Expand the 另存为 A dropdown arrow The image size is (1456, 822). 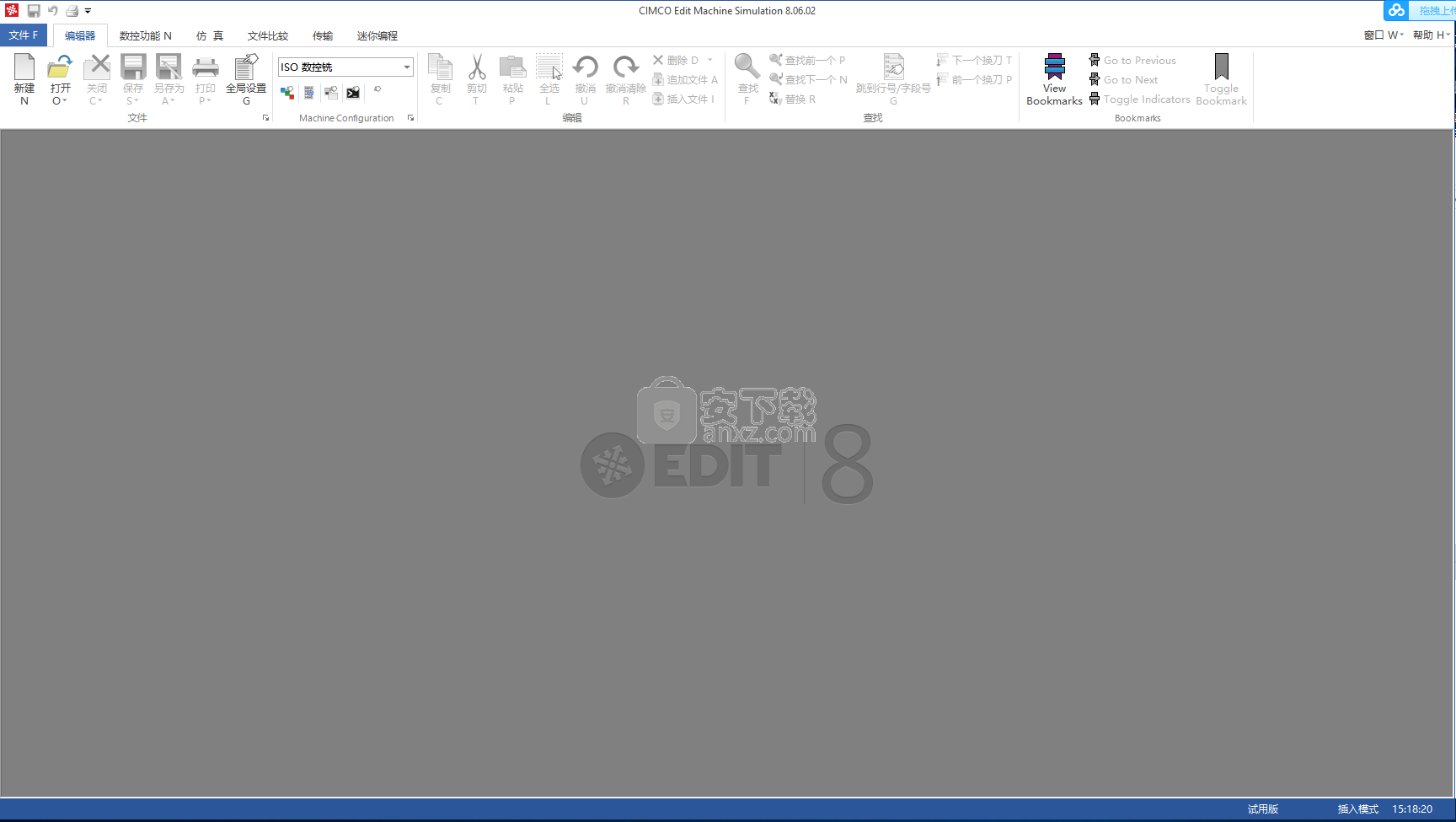pyautogui.click(x=173, y=101)
